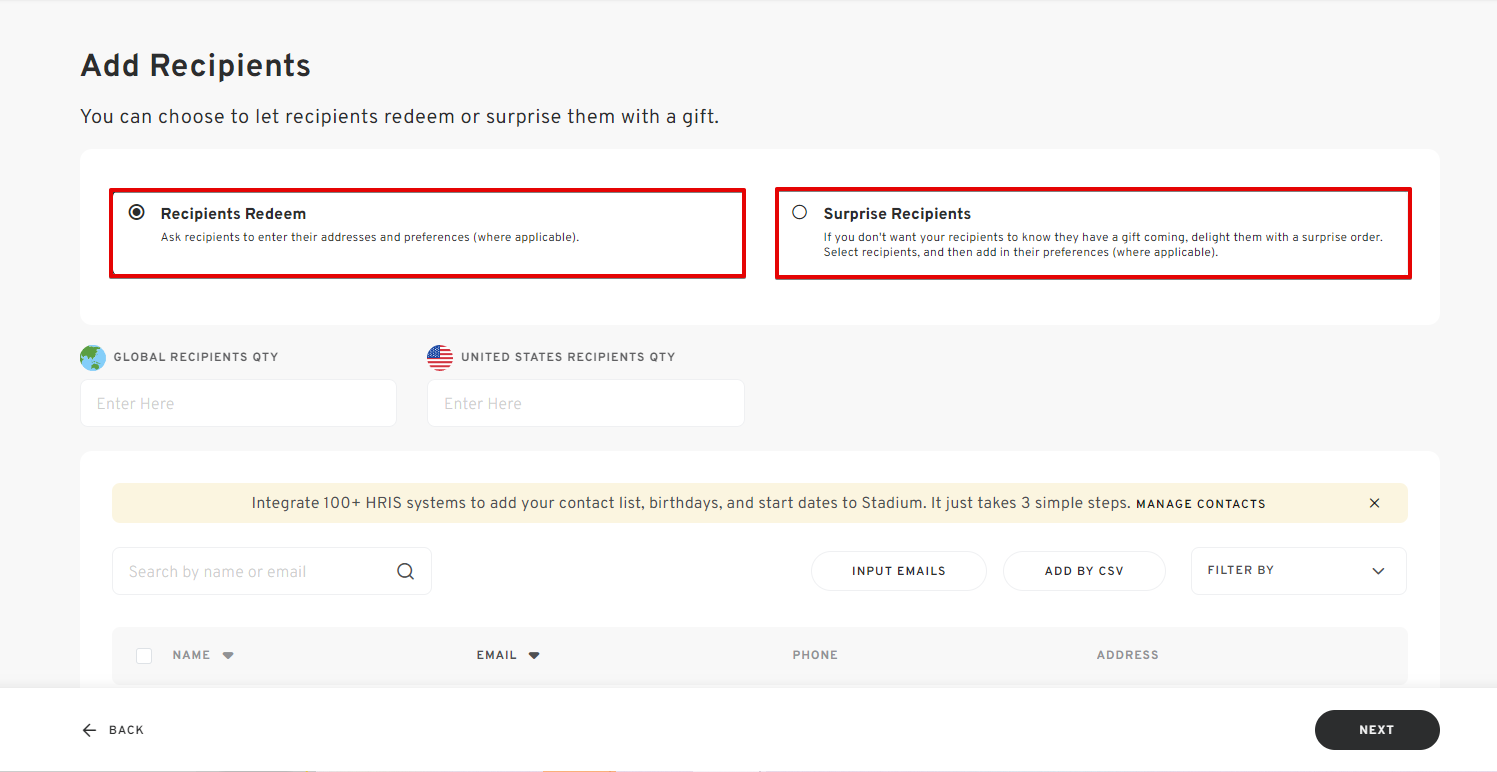Click the back arrow icon
Image resolution: width=1497 pixels, height=772 pixels.
click(90, 730)
